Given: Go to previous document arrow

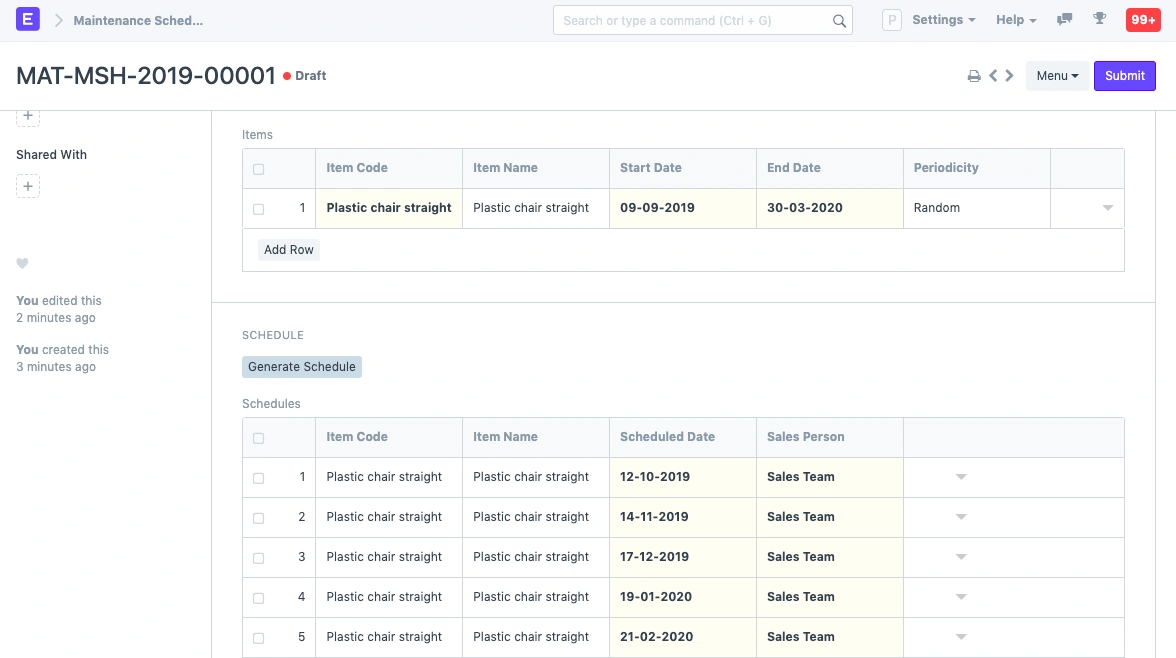Looking at the screenshot, I should 993,76.
